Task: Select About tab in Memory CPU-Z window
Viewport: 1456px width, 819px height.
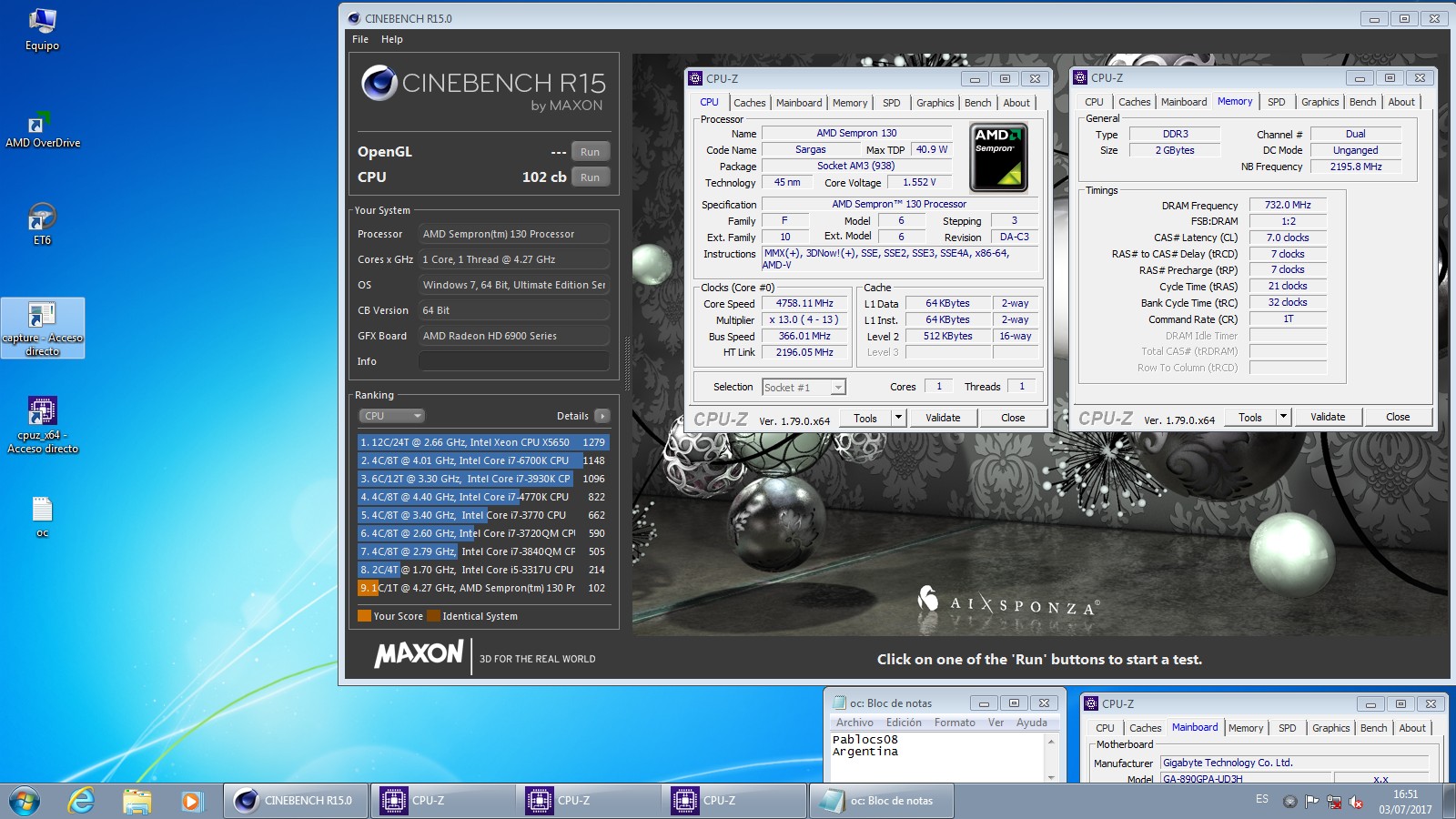Action: pyautogui.click(x=1401, y=102)
